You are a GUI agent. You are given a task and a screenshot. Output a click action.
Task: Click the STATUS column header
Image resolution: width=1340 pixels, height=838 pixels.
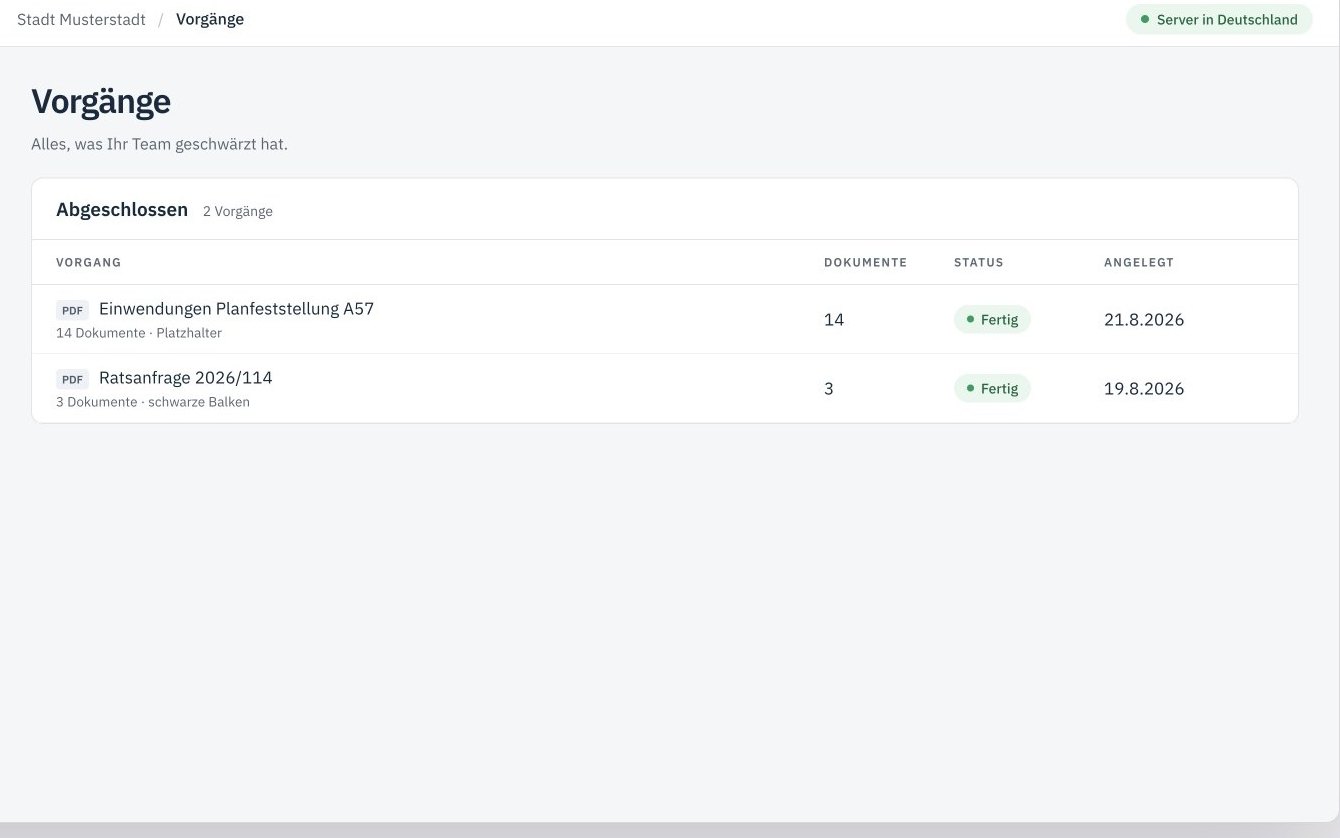click(x=978, y=262)
